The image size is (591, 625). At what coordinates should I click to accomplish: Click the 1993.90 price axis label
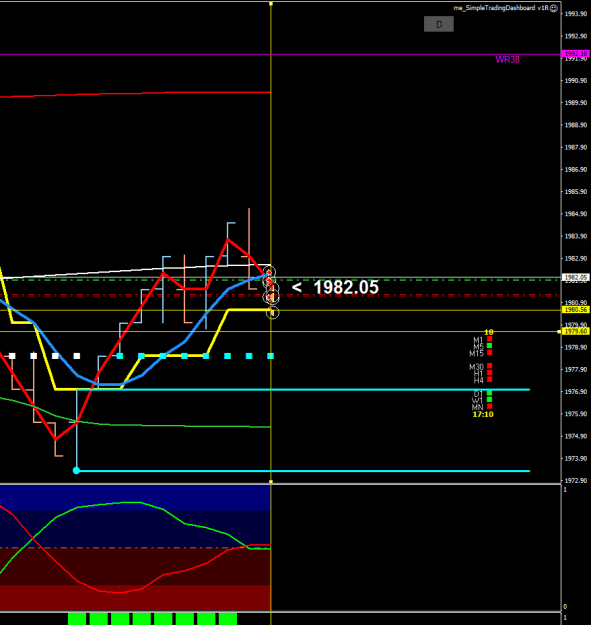575,14
